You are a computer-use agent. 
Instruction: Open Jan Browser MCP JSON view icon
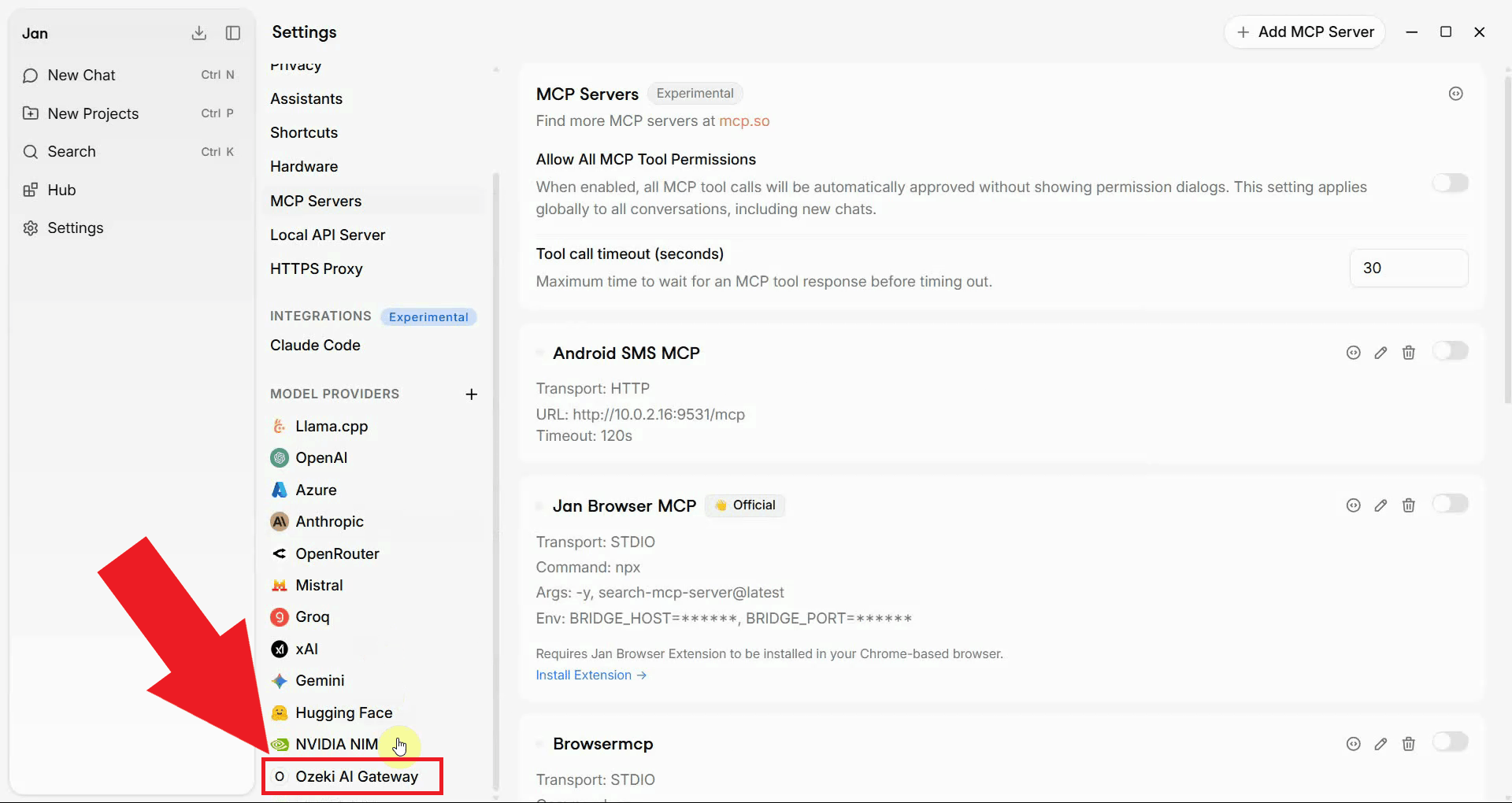(x=1354, y=505)
